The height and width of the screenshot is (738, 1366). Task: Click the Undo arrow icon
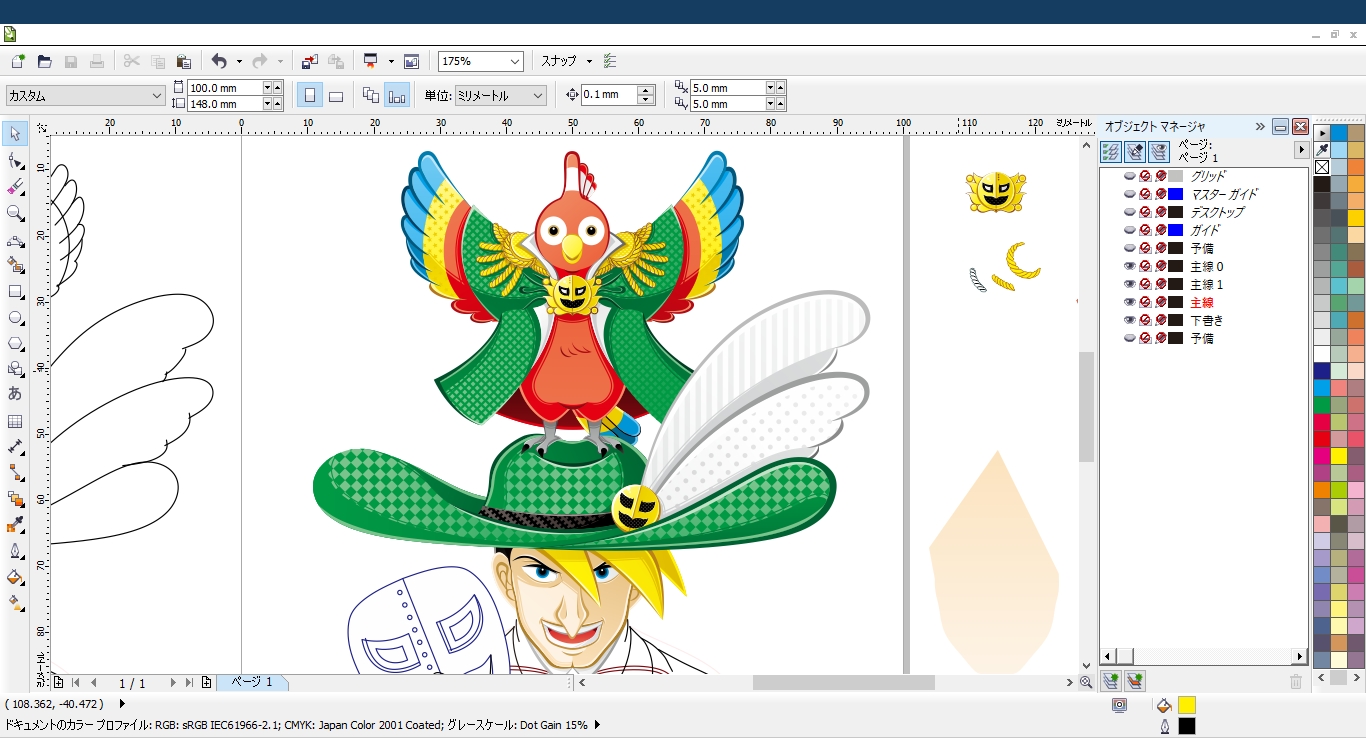[x=219, y=62]
